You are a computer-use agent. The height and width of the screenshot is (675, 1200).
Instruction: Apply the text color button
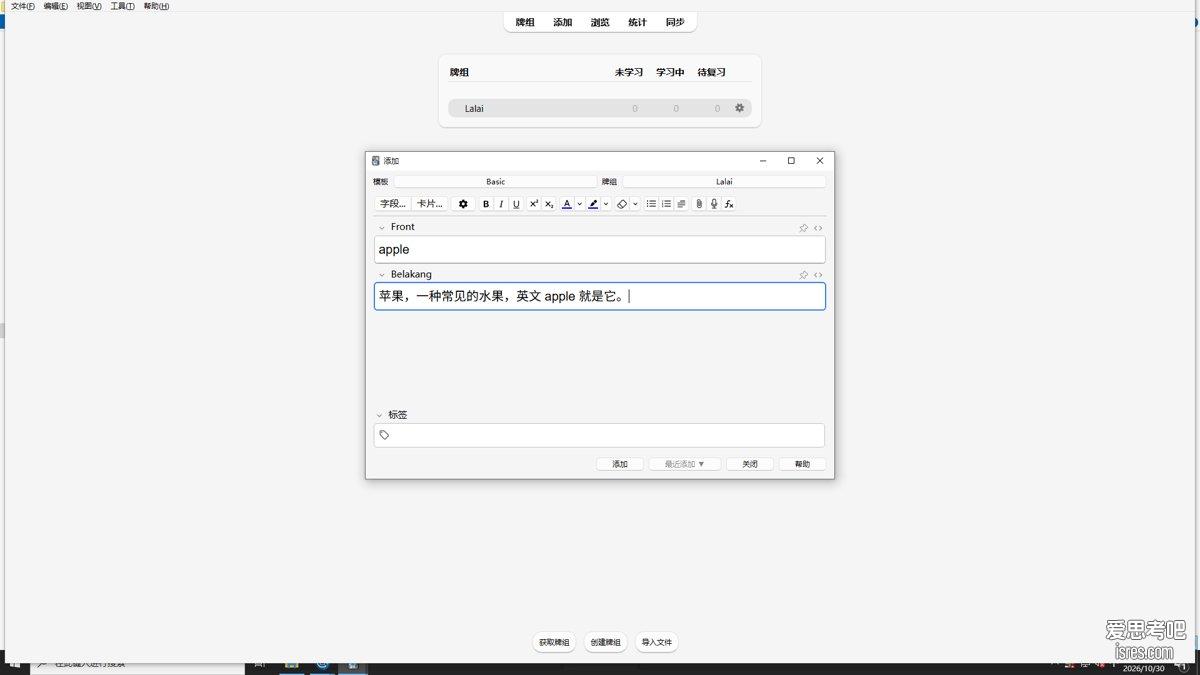[x=567, y=204]
